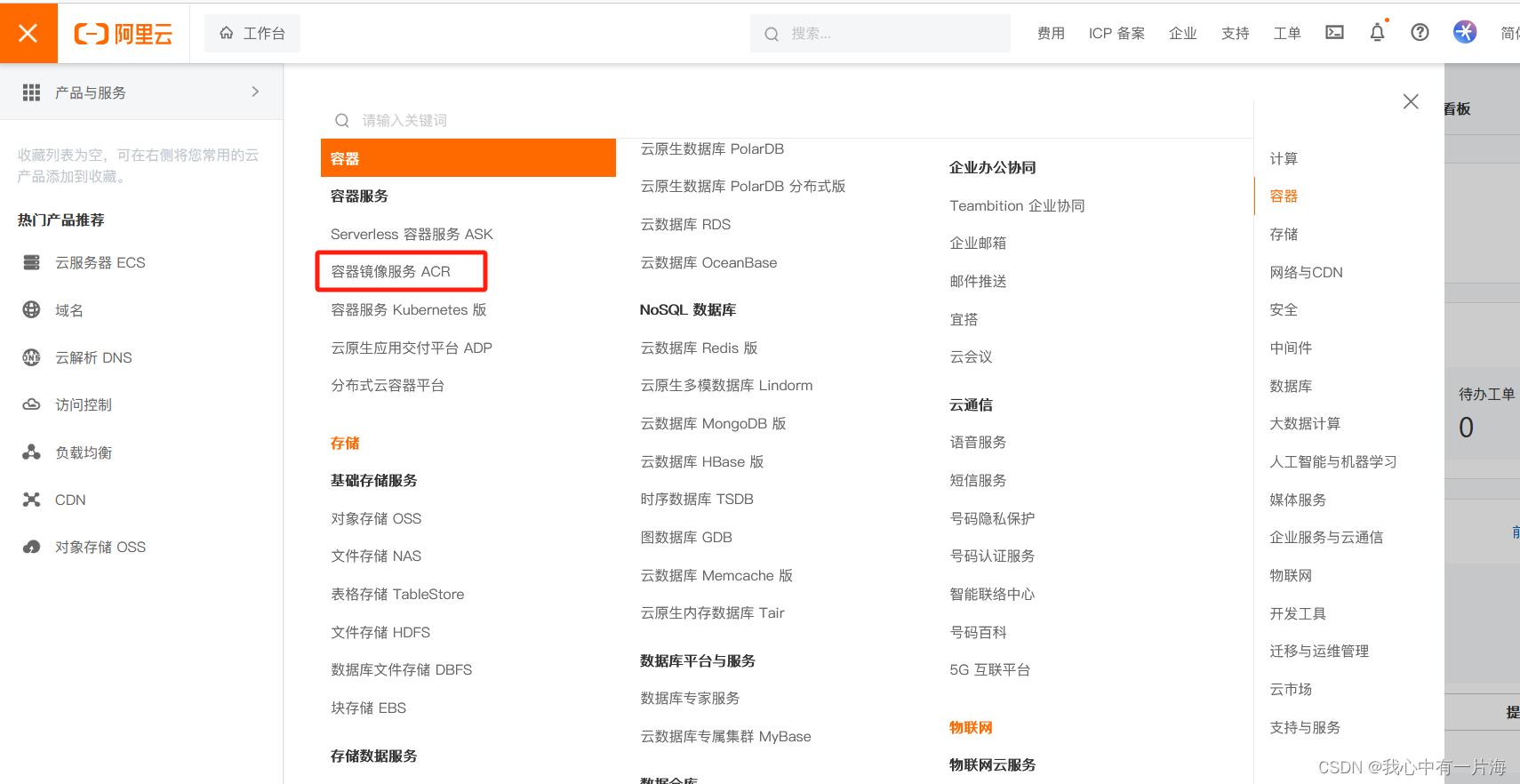Open 文件存储 NAS
Screen dimensions: 1520x784
tap(376, 556)
